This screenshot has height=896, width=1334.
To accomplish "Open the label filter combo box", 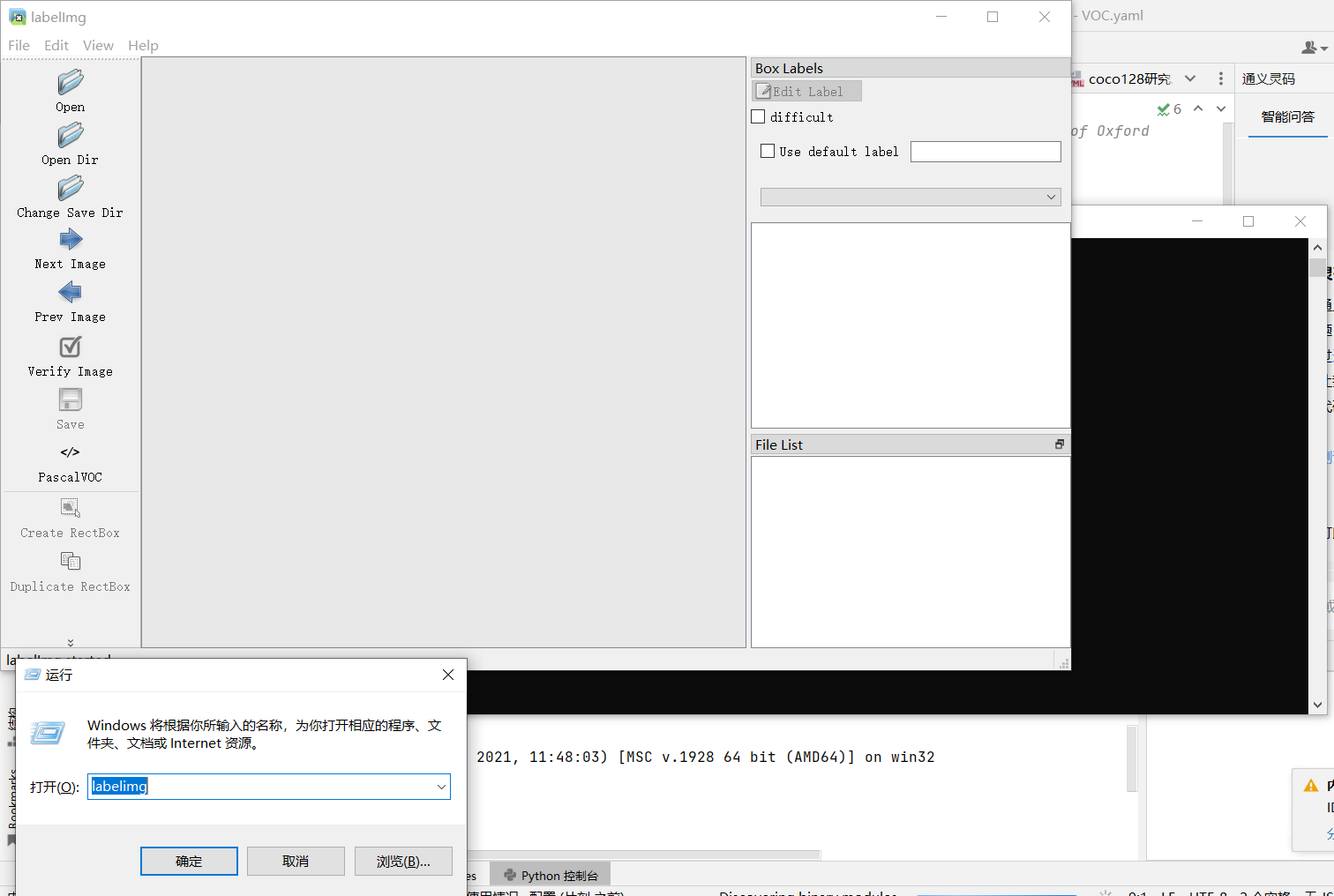I will tap(911, 197).
